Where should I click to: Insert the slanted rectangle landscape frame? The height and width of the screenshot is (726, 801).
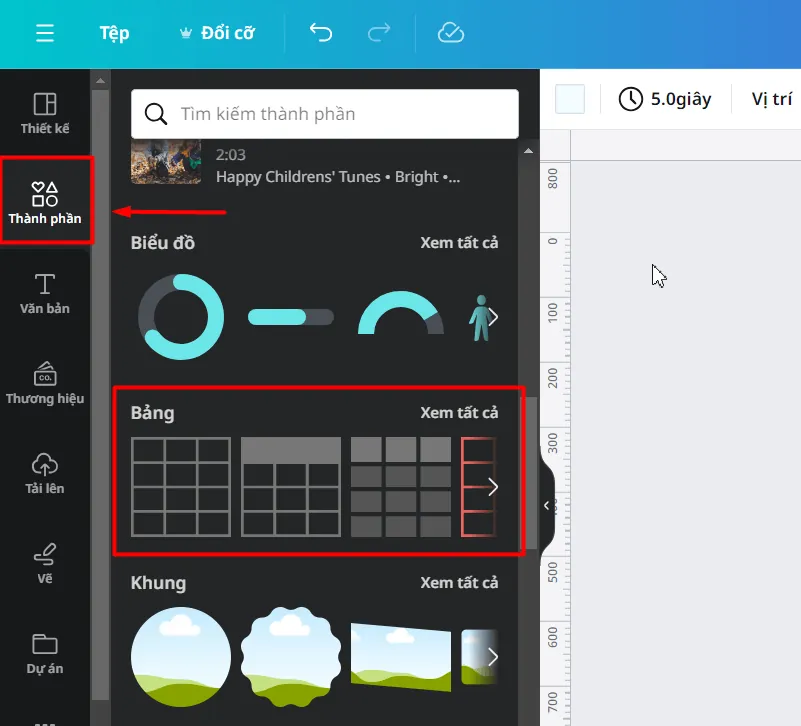point(401,657)
